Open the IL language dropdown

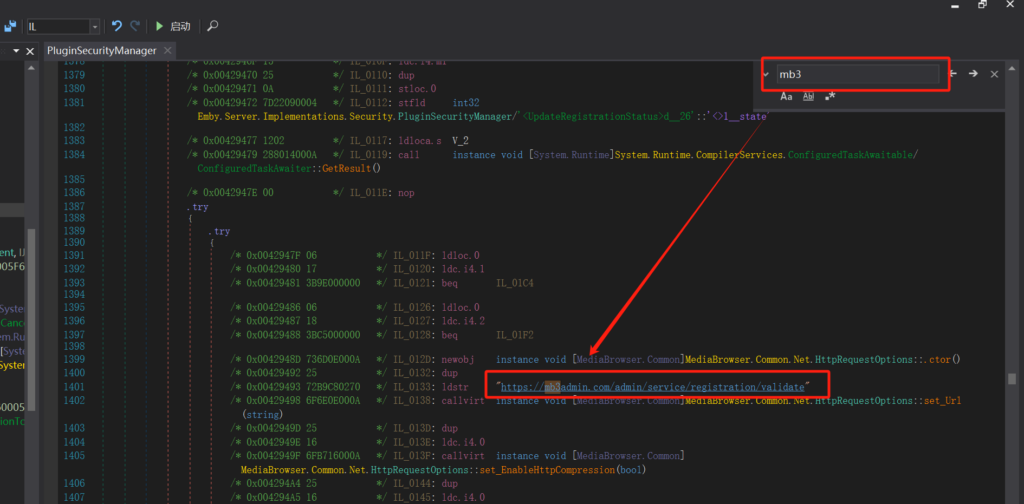pyautogui.click(x=95, y=27)
